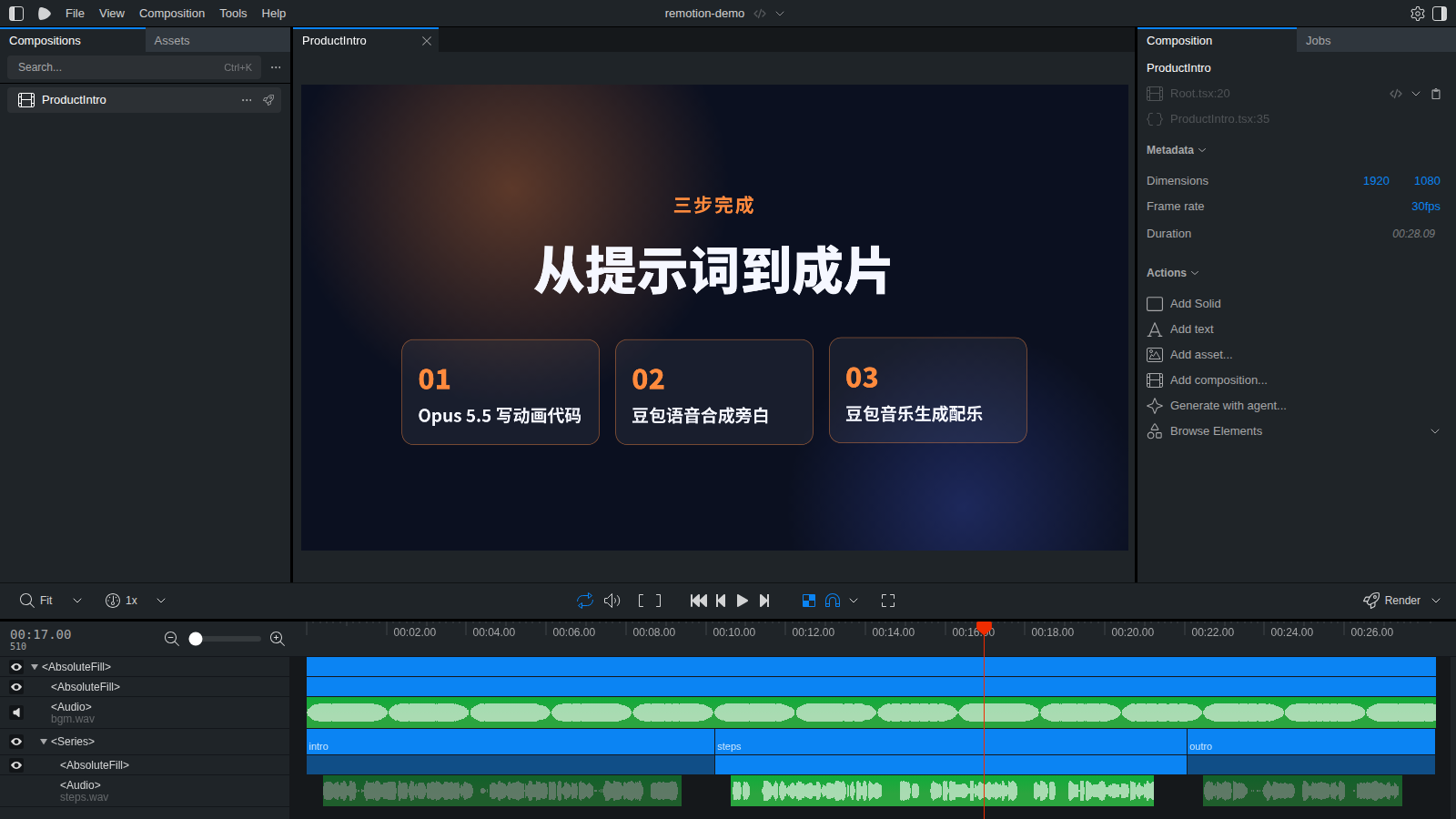Screen dimensions: 1456x819
Task: Play the ProductIntro preview
Action: pyautogui.click(x=743, y=601)
